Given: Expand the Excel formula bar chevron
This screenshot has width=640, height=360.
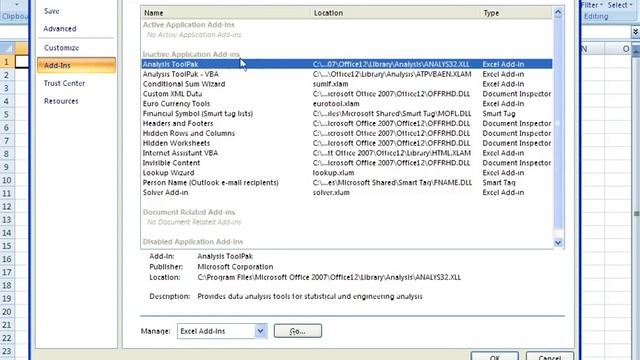Looking at the screenshot, I should 635,32.
